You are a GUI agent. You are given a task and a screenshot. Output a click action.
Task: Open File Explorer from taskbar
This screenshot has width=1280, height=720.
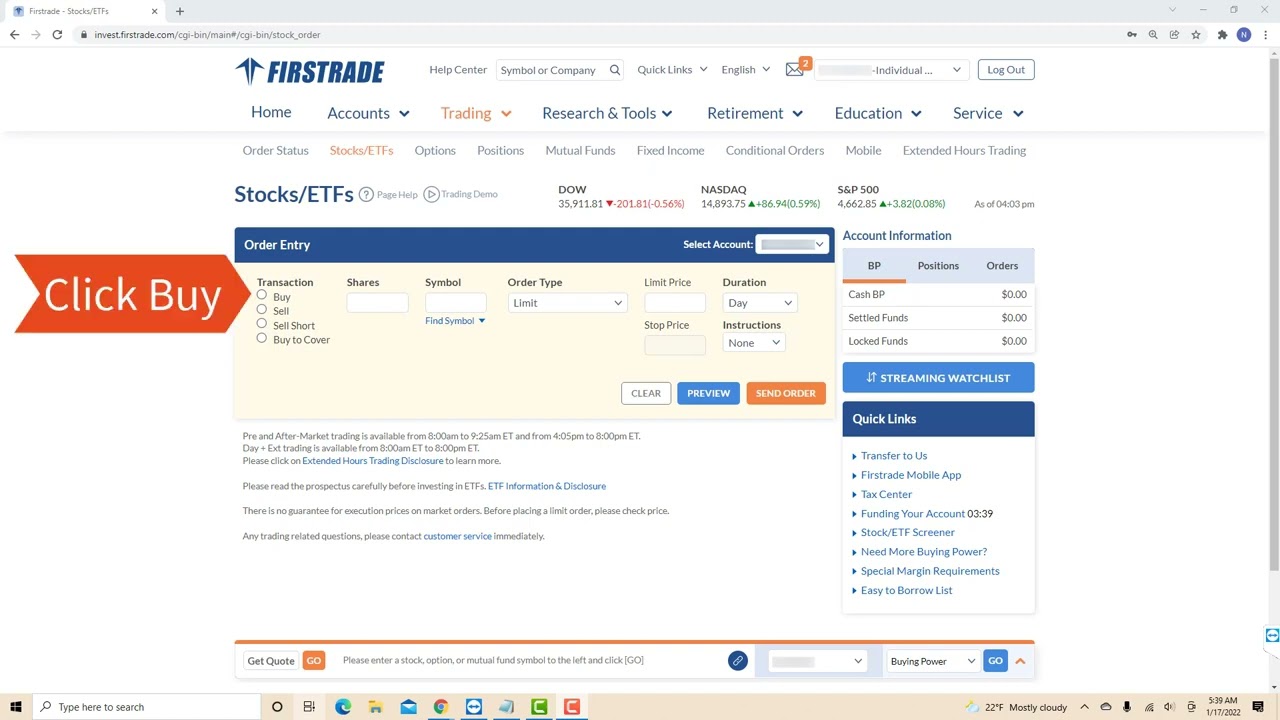(x=375, y=707)
